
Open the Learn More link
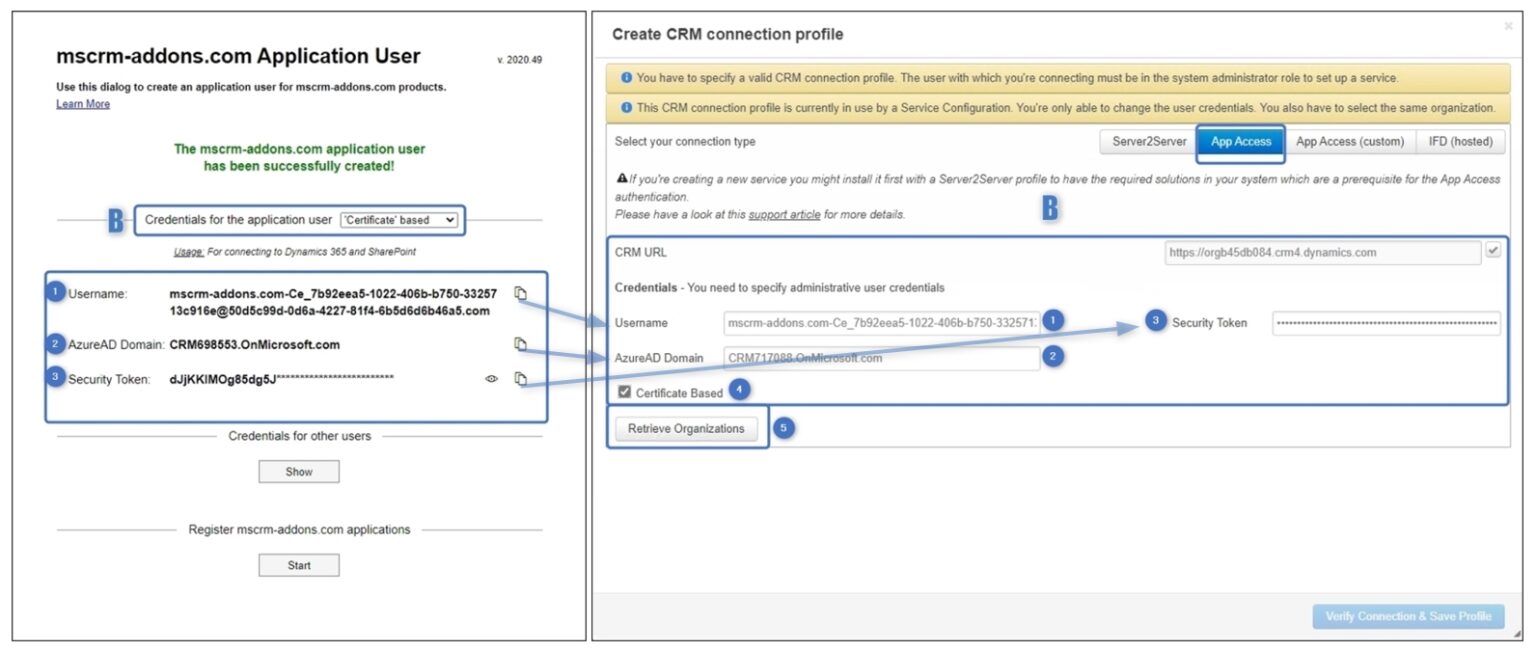click(82, 103)
